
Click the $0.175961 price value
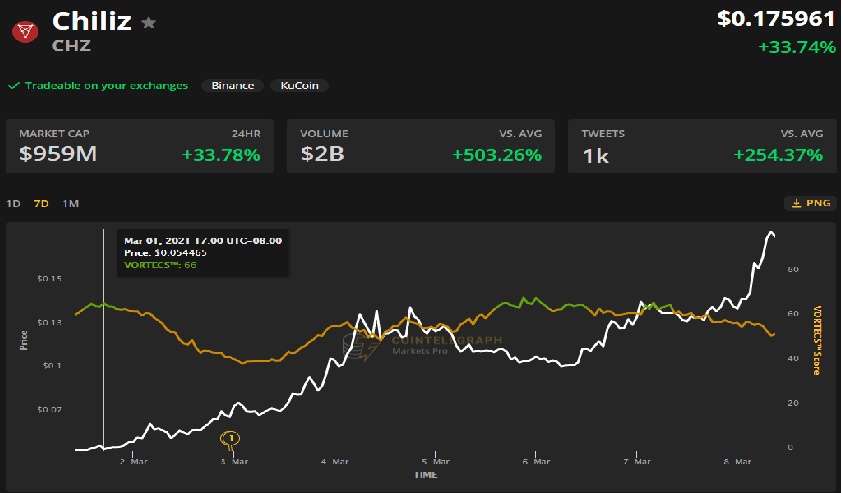(x=776, y=19)
